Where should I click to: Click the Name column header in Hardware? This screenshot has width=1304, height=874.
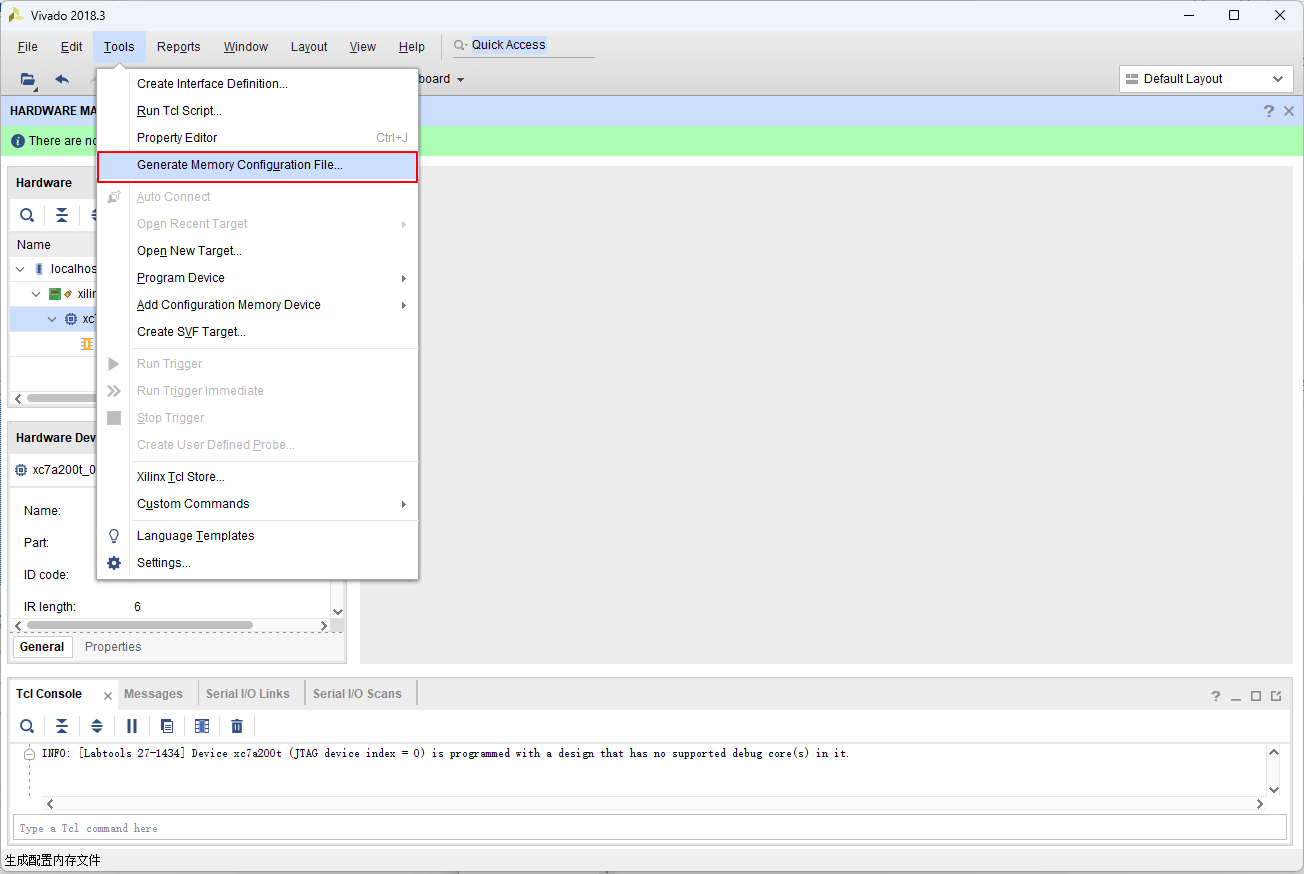(34, 245)
